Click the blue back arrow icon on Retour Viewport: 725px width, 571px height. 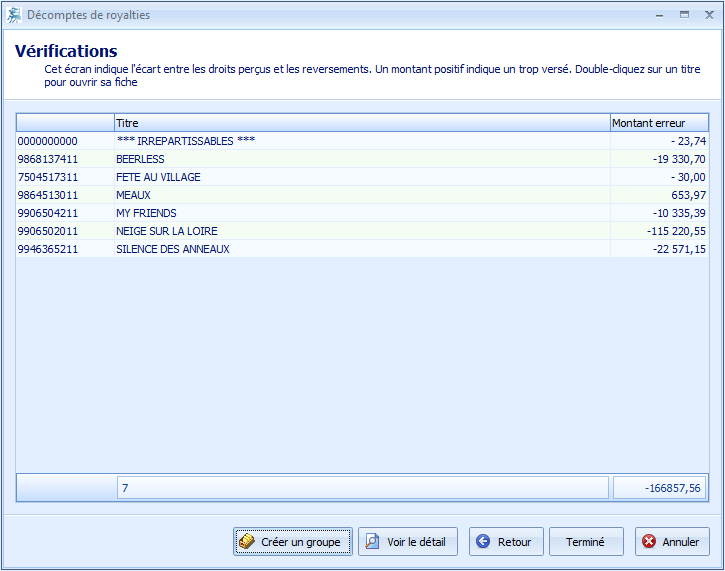point(483,542)
